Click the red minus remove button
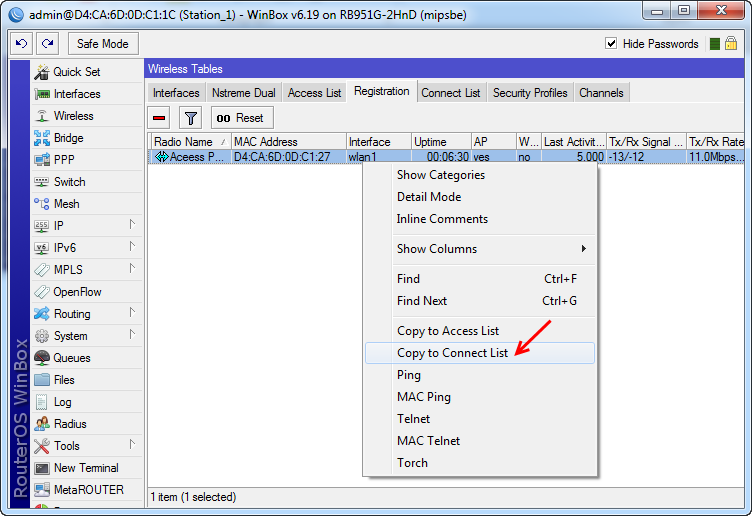The height and width of the screenshot is (516, 752). 159,118
